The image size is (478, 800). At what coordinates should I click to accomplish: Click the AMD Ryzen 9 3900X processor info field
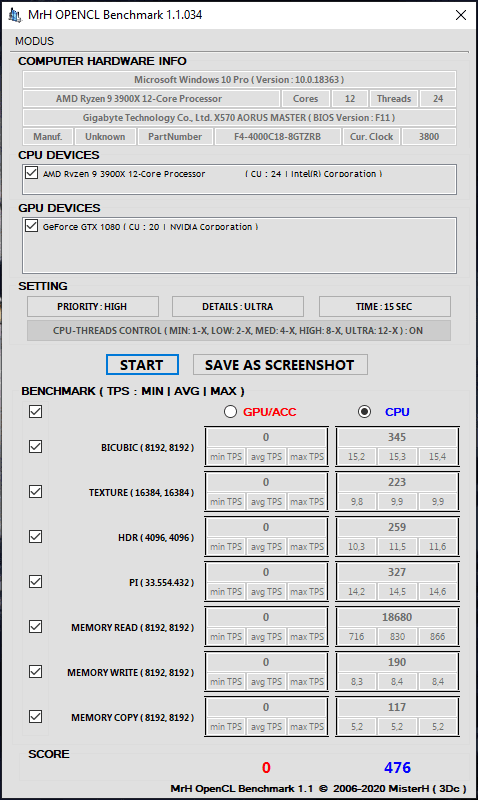point(152,98)
